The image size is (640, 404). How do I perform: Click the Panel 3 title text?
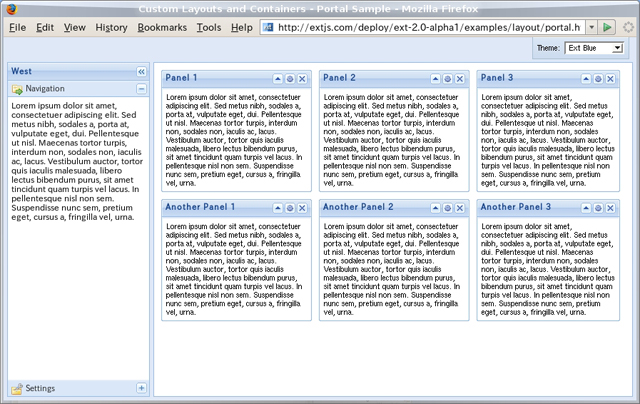(x=497, y=78)
